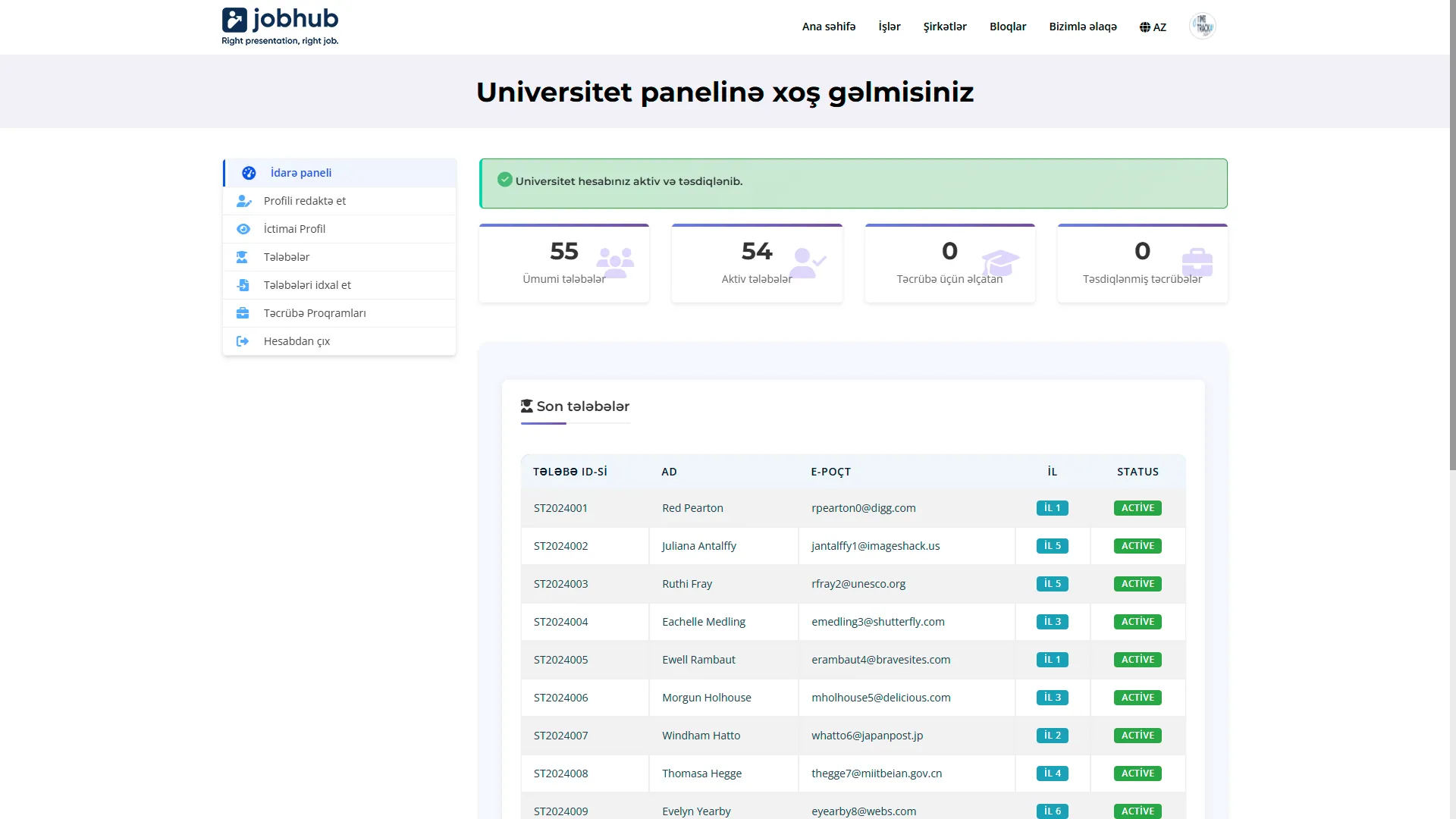This screenshot has width=1456, height=819.
Task: Click the TƏLƏBƏ ID-Sİ column header
Action: pyautogui.click(x=570, y=472)
